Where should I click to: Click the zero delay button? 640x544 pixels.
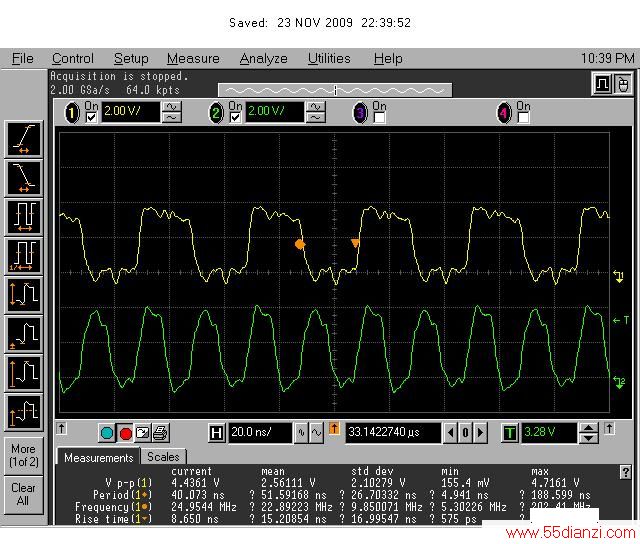coord(465,433)
